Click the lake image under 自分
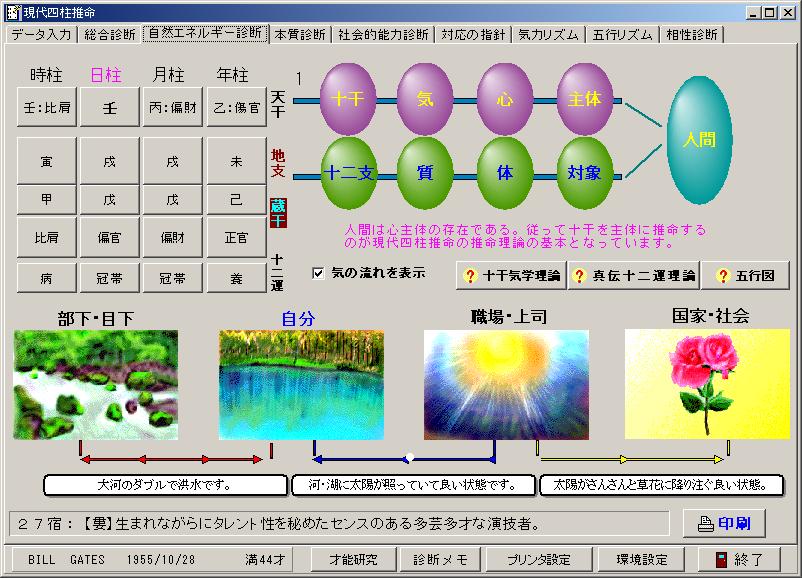This screenshot has height=578, width=802. click(x=301, y=385)
